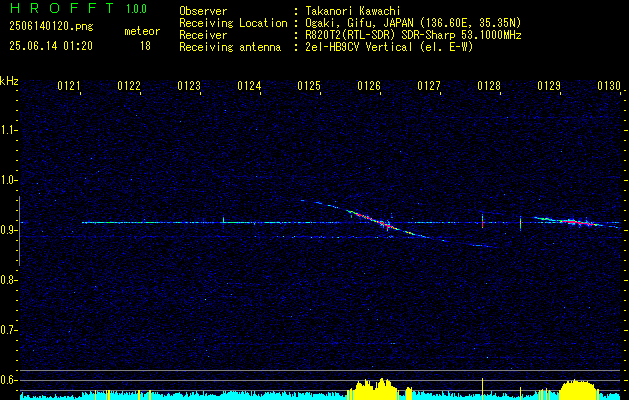
Task: Click the 0123 time marker
Action: 189,86
